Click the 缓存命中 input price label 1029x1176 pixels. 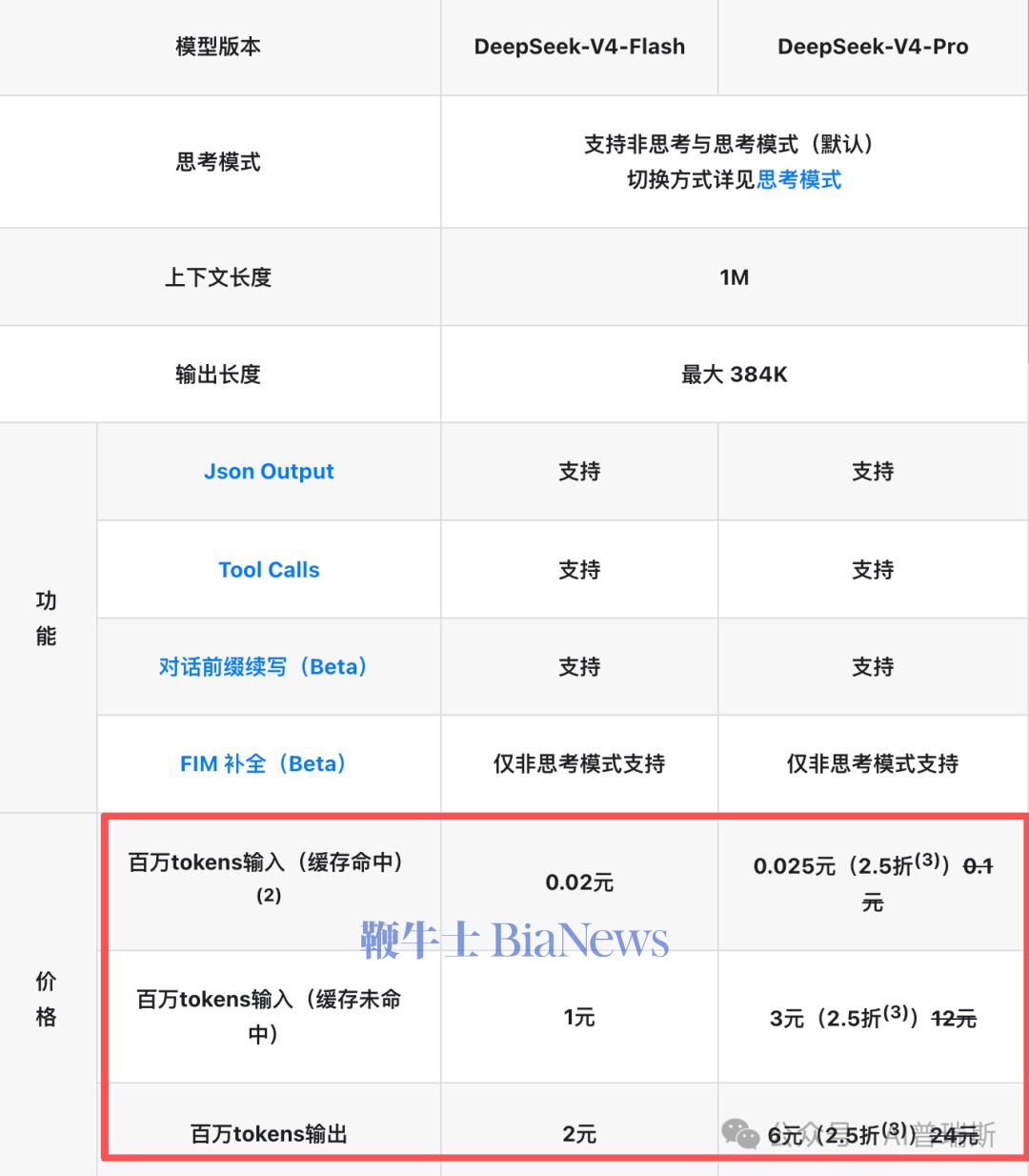click(269, 878)
